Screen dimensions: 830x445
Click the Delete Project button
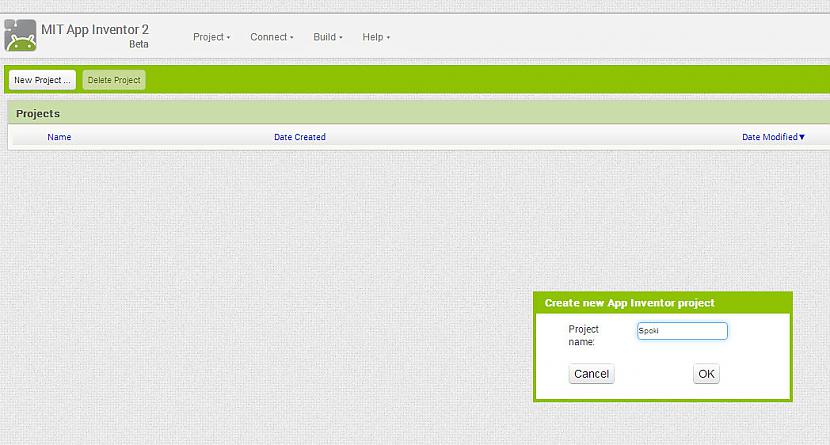point(114,80)
